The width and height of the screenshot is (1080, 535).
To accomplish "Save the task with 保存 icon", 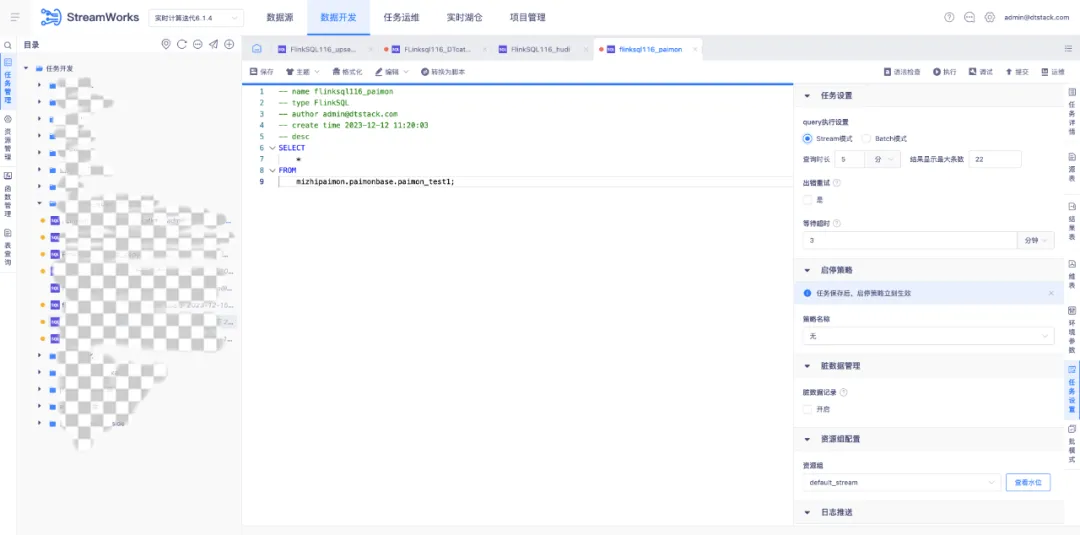I will pyautogui.click(x=262, y=72).
